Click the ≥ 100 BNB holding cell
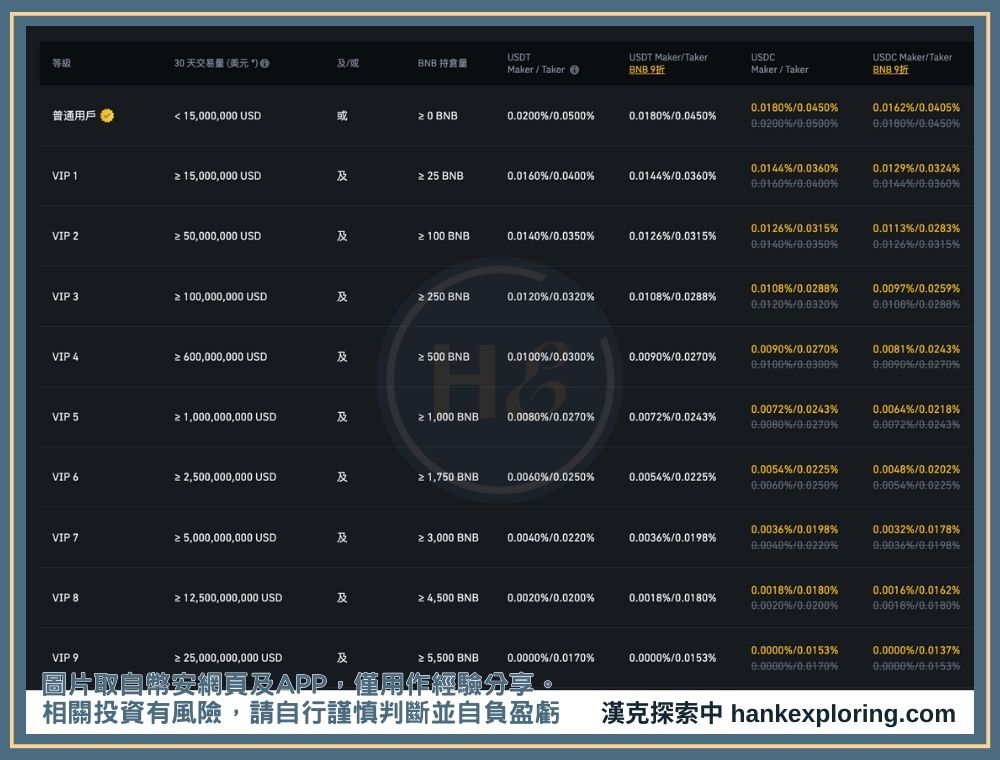1000x760 pixels. pyautogui.click(x=444, y=236)
